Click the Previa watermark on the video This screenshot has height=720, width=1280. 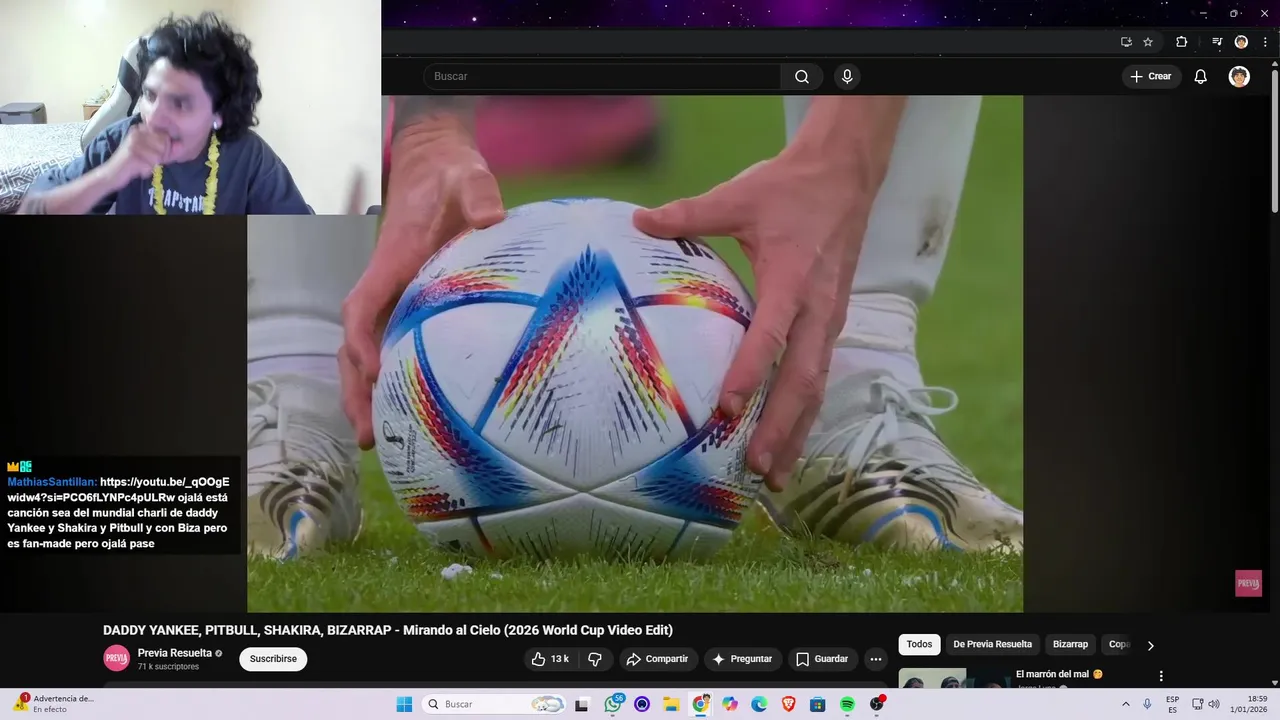pyautogui.click(x=1248, y=583)
